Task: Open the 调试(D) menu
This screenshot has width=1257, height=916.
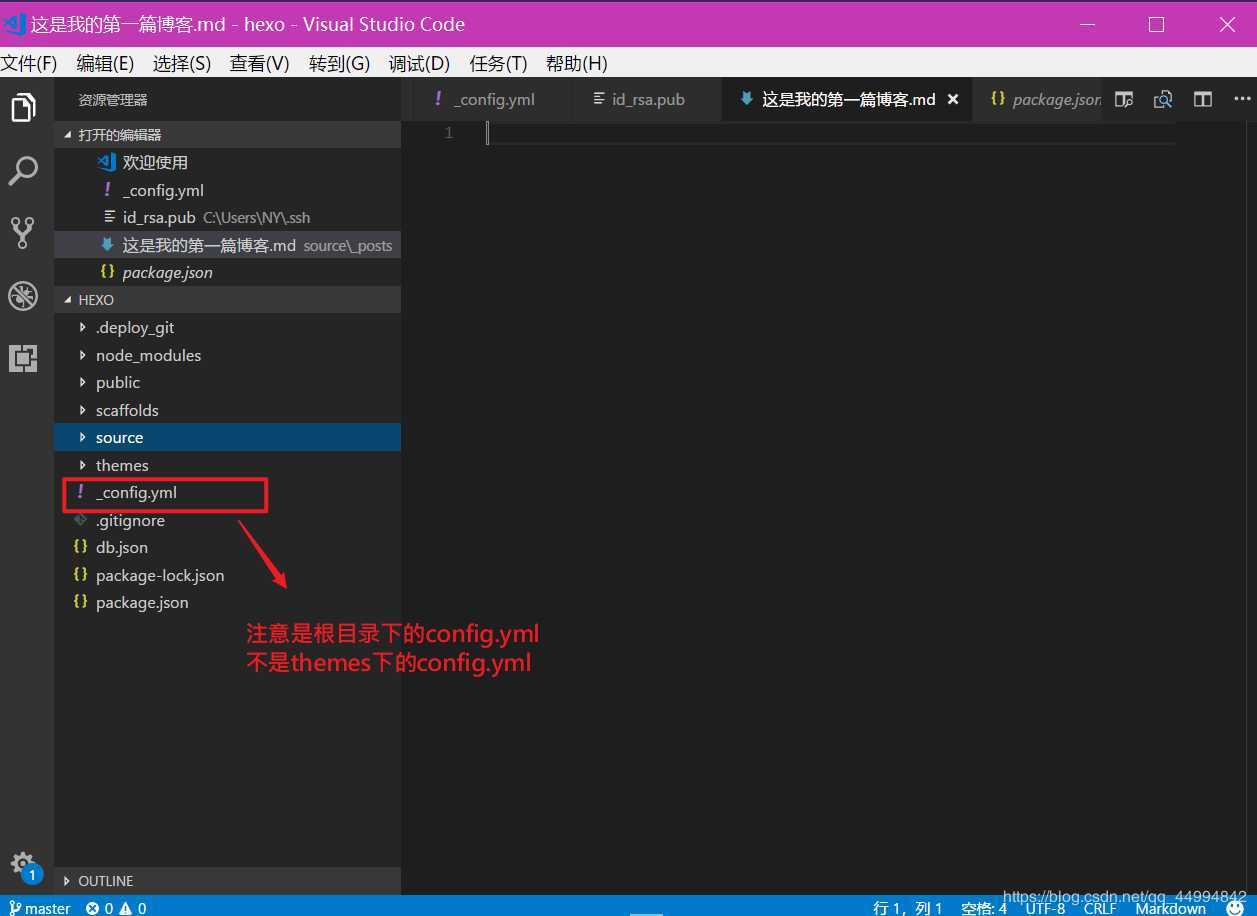Action: pos(419,63)
